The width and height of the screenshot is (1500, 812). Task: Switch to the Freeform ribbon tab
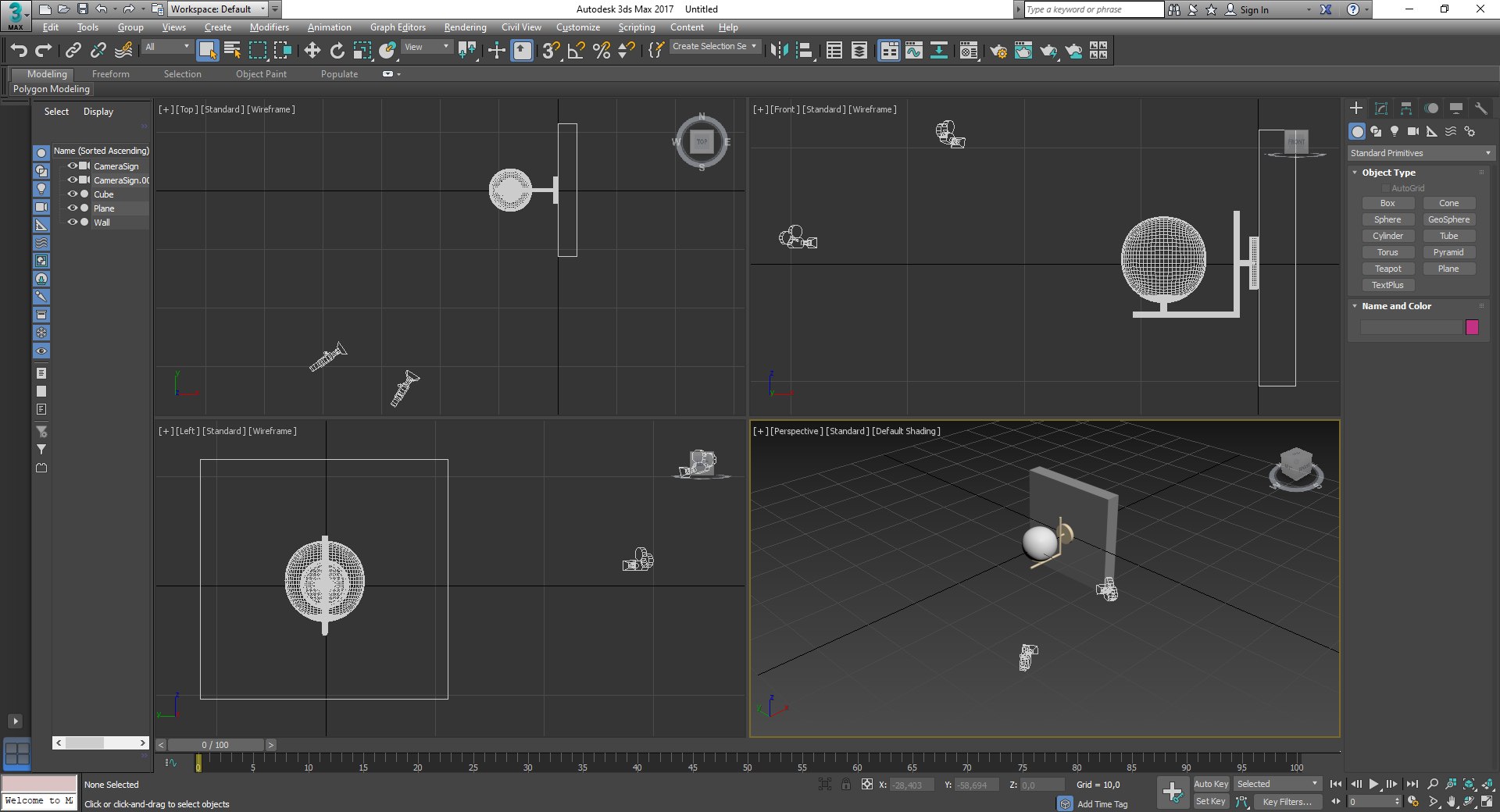click(x=111, y=74)
